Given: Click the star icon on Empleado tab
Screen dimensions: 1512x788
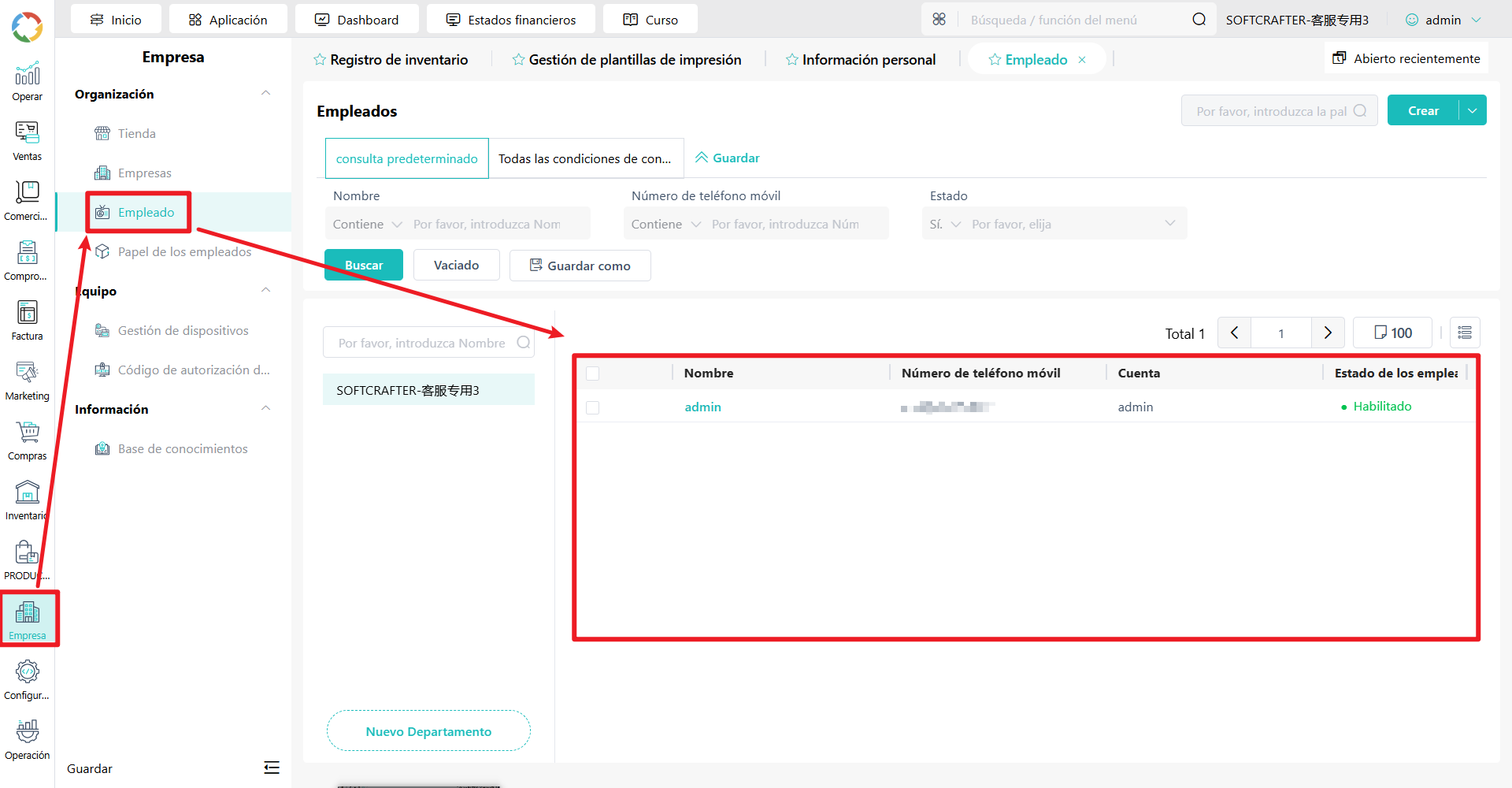Looking at the screenshot, I should click(x=995, y=60).
